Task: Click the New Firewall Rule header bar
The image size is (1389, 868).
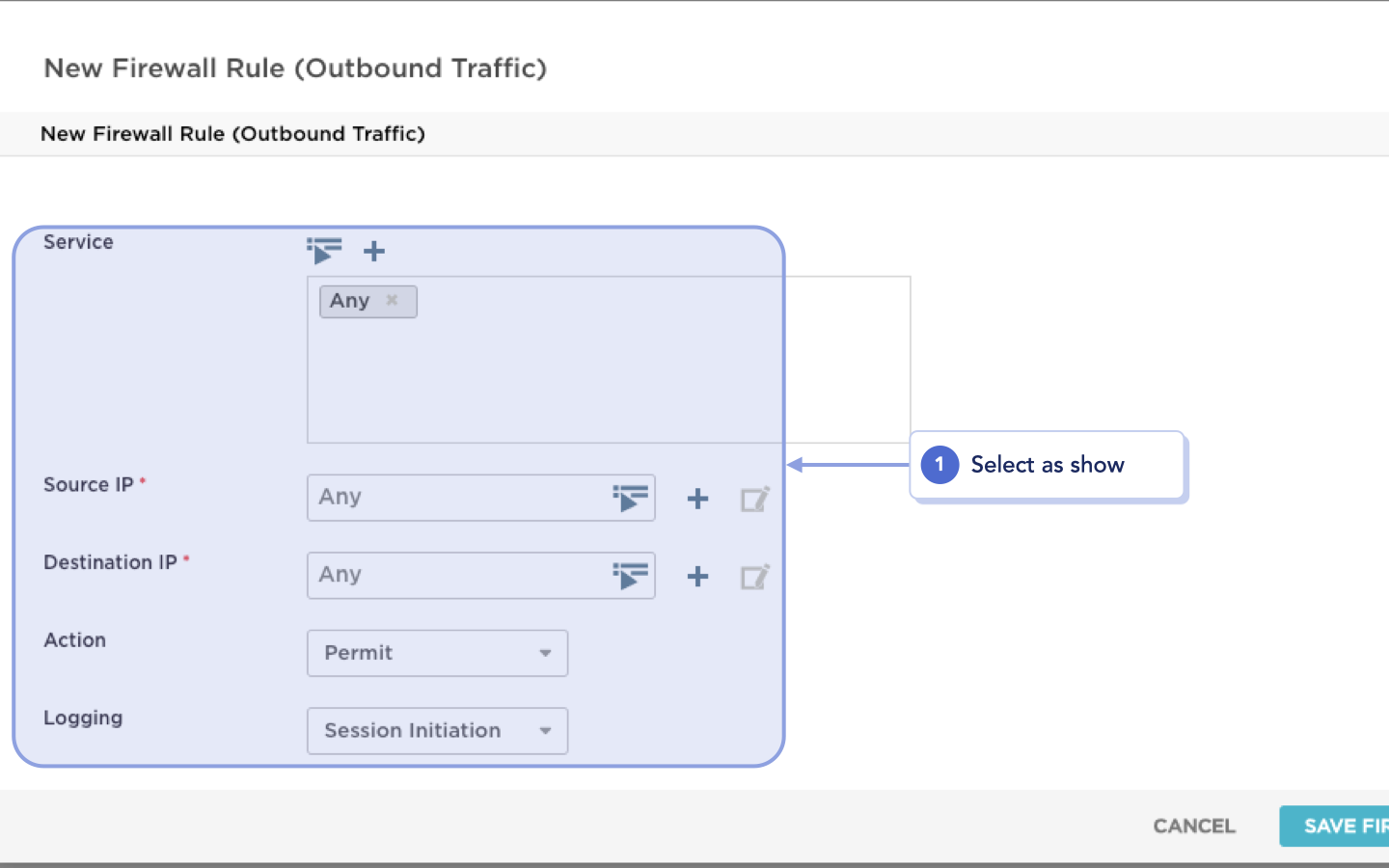Action: pos(232,134)
